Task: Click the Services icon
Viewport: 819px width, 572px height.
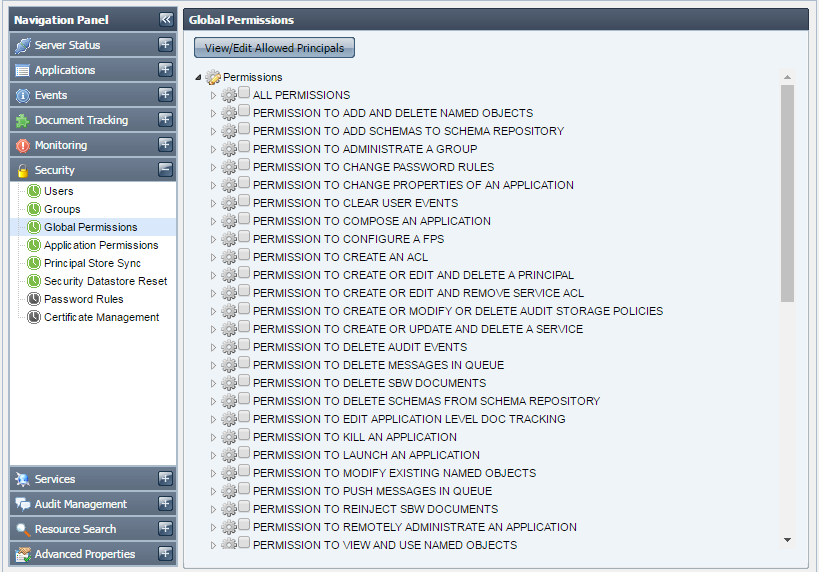Action: tap(22, 480)
